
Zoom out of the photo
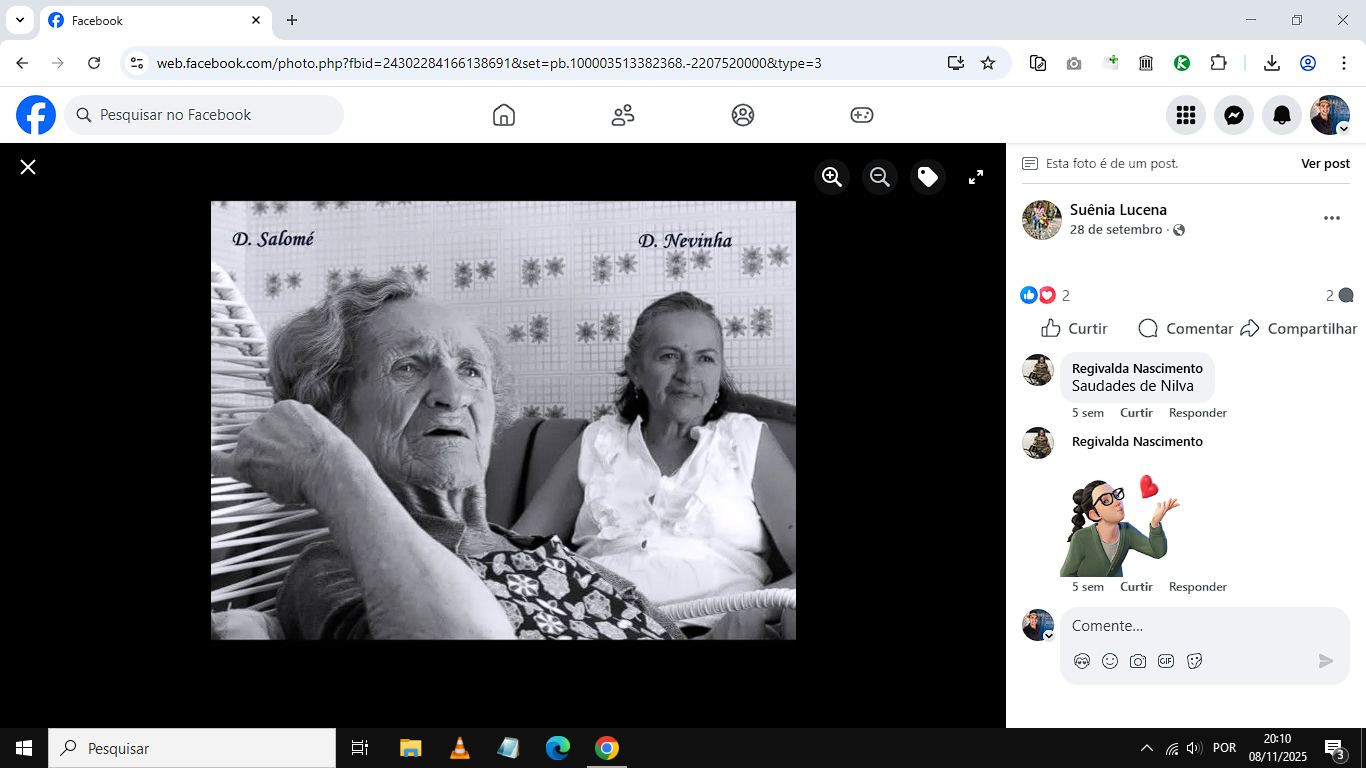[x=880, y=177]
